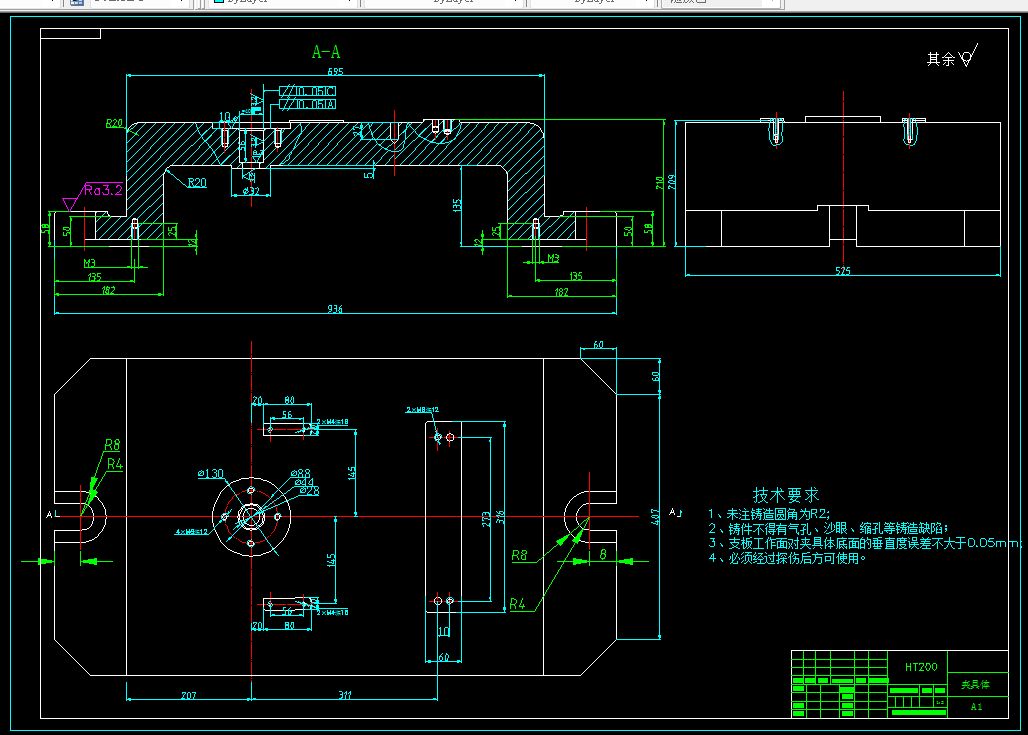Click the 技术要求 heading text
The image size is (1028, 735).
point(786,495)
